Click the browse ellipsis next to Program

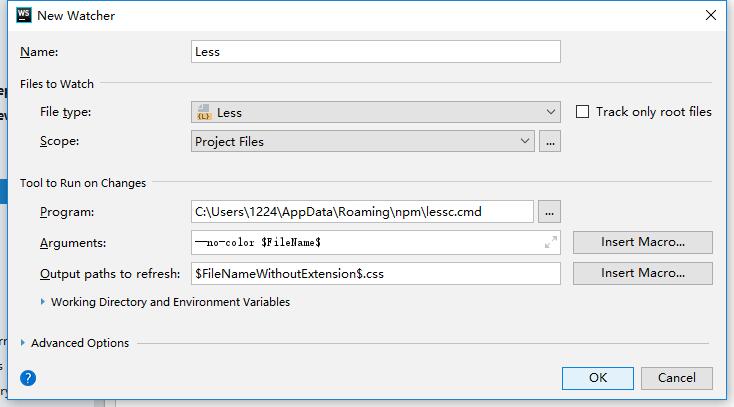pyautogui.click(x=550, y=212)
